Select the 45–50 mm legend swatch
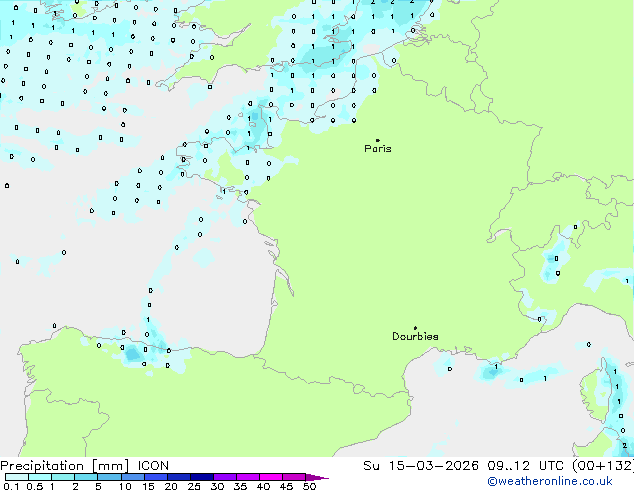 (294, 477)
